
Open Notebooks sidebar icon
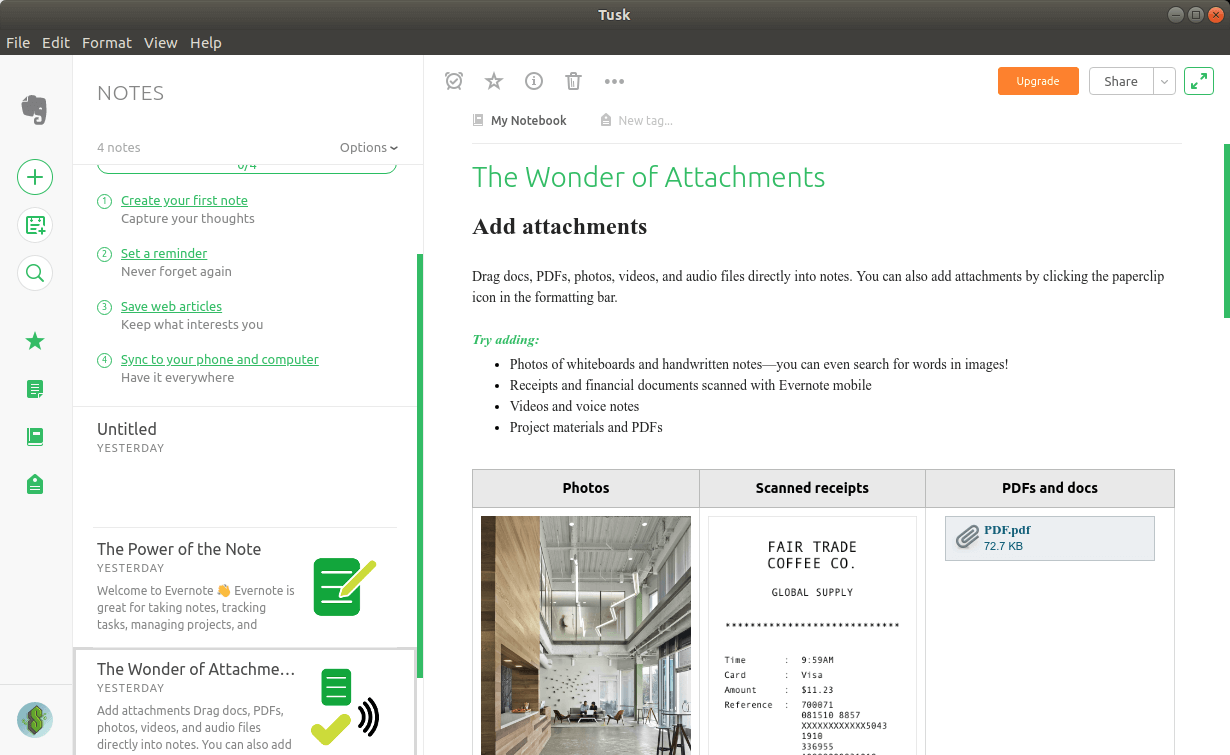click(x=35, y=437)
